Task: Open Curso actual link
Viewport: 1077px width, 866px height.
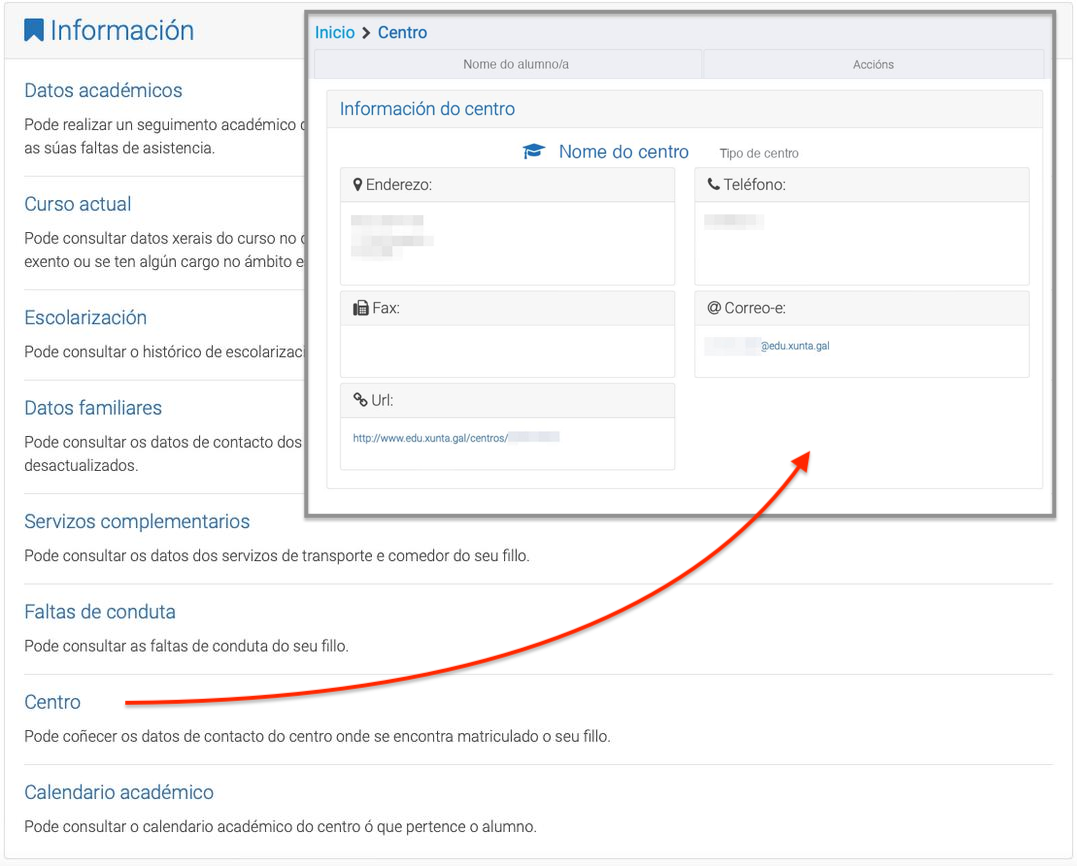Action: click(x=78, y=204)
